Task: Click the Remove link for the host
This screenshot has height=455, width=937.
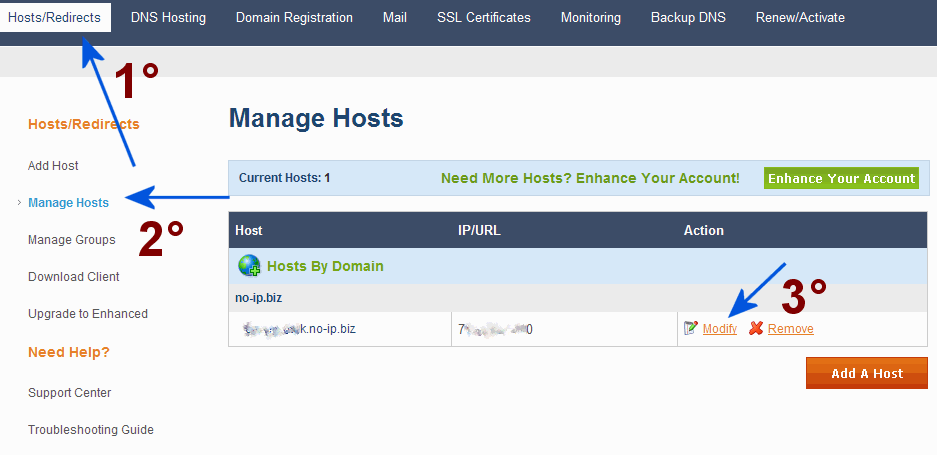Action: click(x=791, y=329)
